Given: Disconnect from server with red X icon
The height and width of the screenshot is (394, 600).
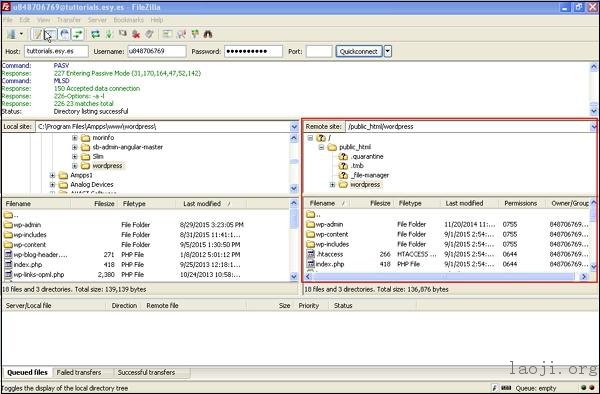Looking at the screenshot, I should [136, 34].
